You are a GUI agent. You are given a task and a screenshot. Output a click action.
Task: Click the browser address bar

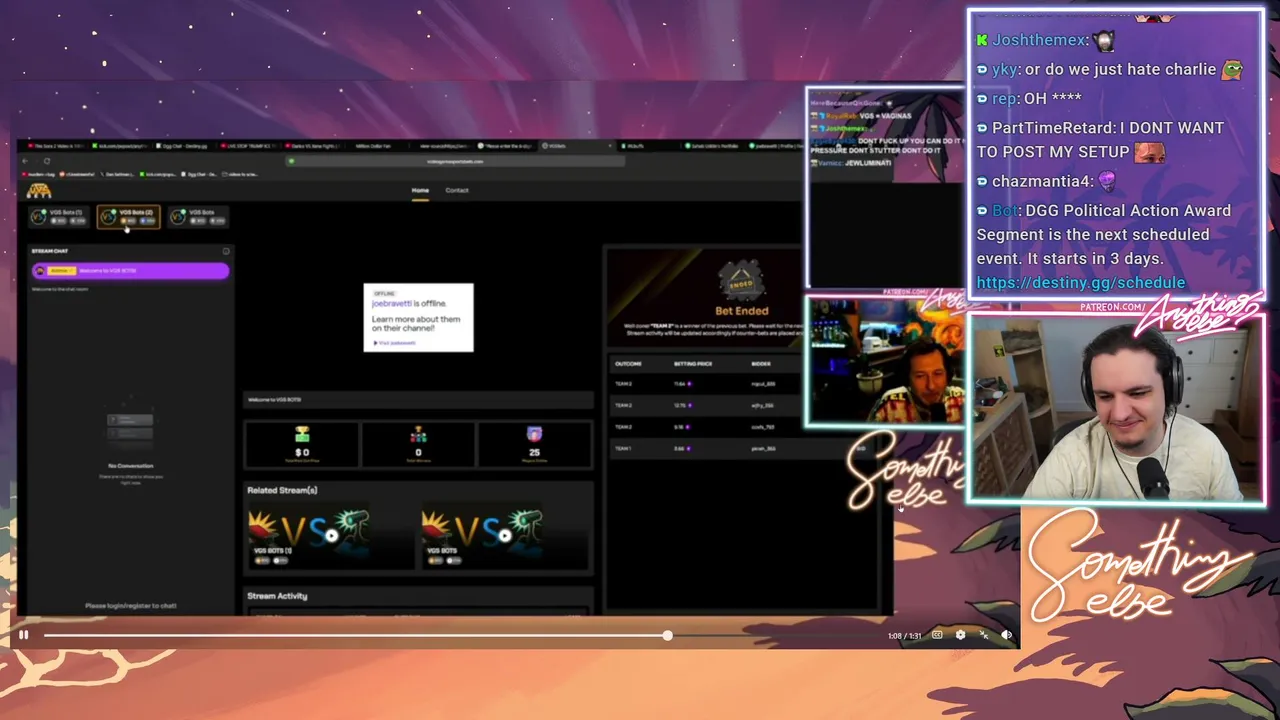pyautogui.click(x=455, y=161)
